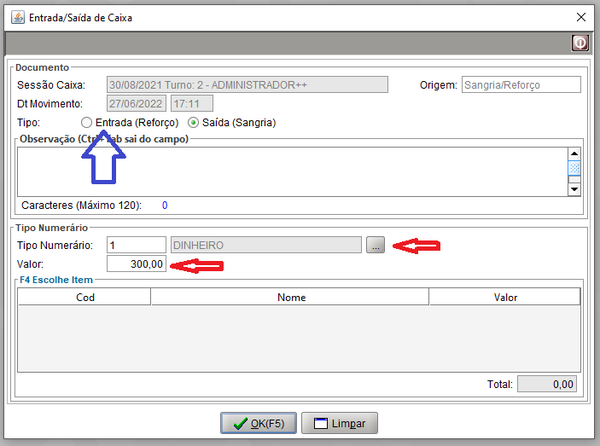
Task: Click the Total field showing 0,00
Action: (547, 384)
